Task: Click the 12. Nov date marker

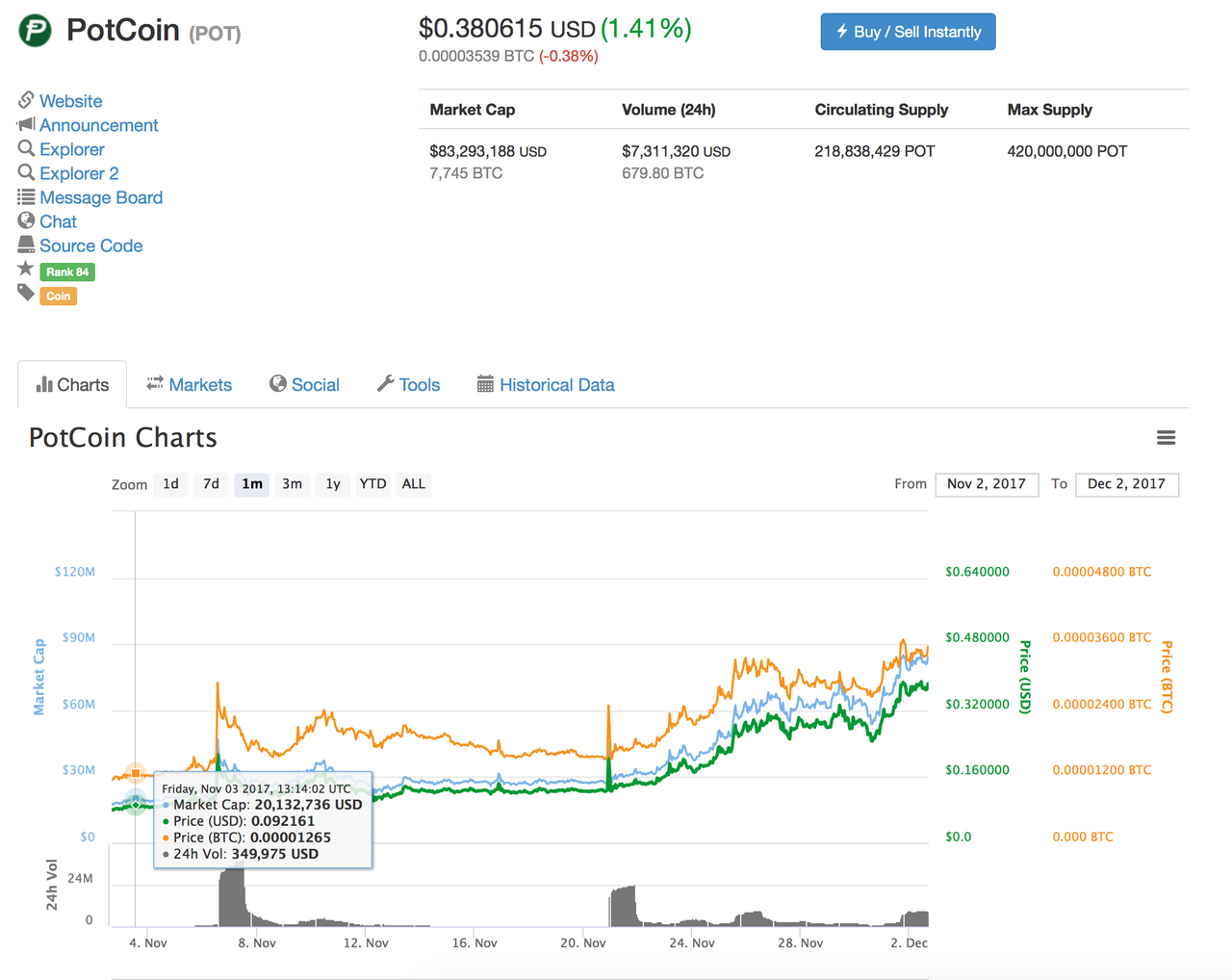Action: [366, 943]
